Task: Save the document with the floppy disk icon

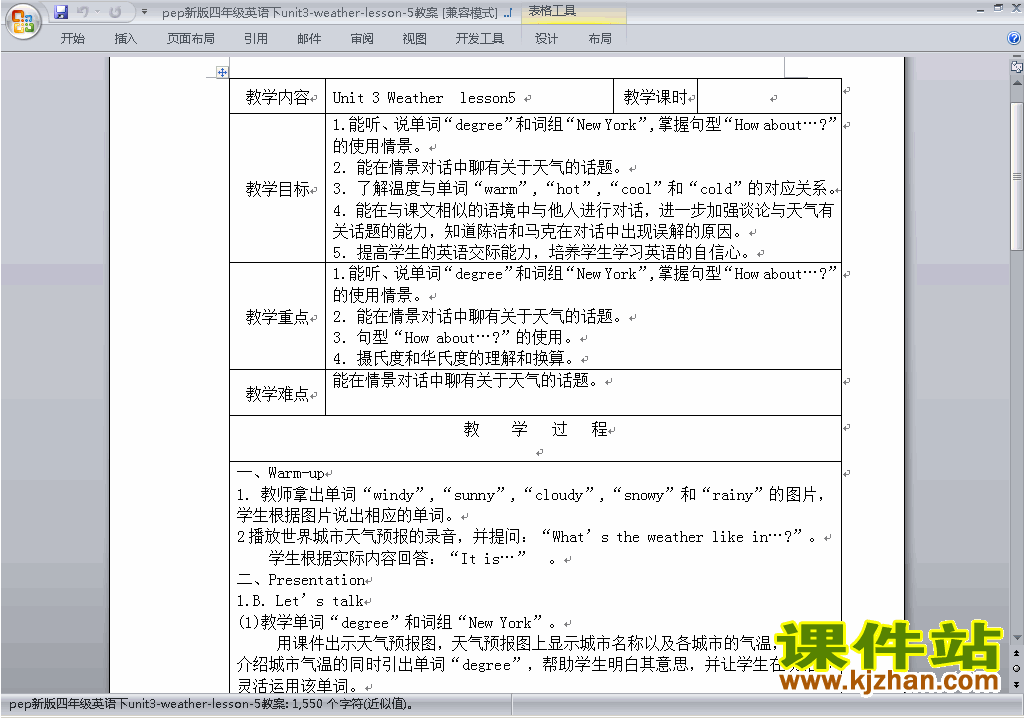Action: point(61,12)
